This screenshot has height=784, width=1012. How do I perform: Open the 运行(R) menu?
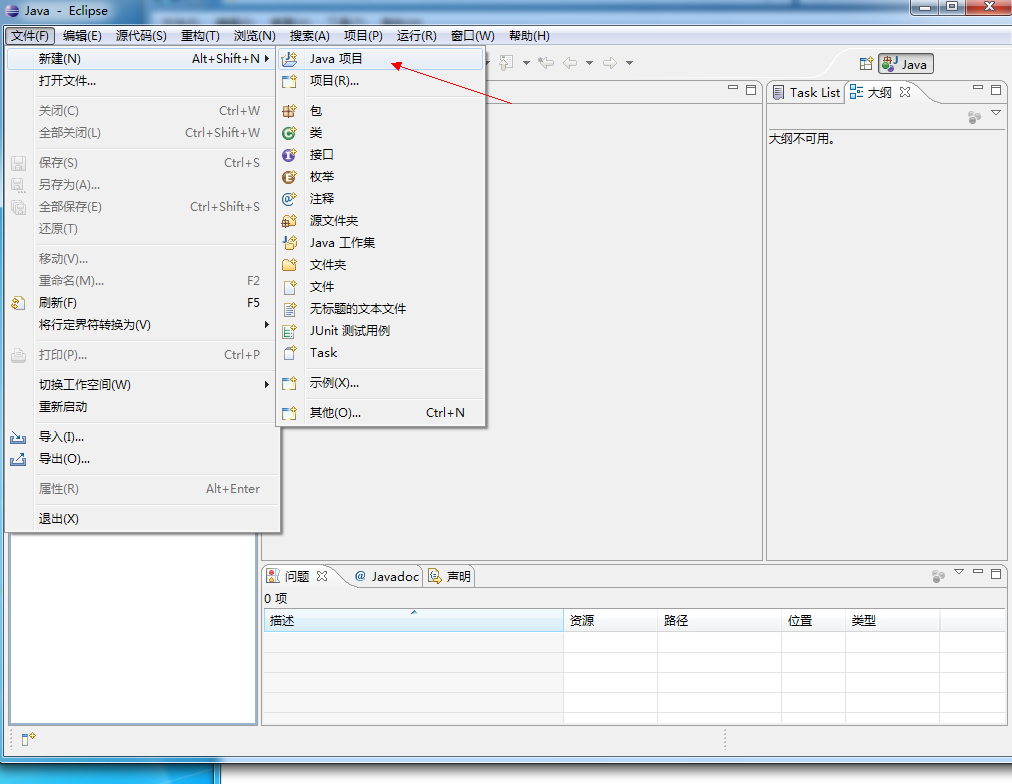416,35
